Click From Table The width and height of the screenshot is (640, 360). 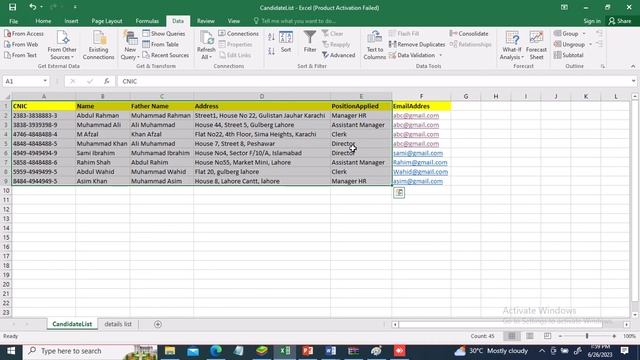pos(161,44)
